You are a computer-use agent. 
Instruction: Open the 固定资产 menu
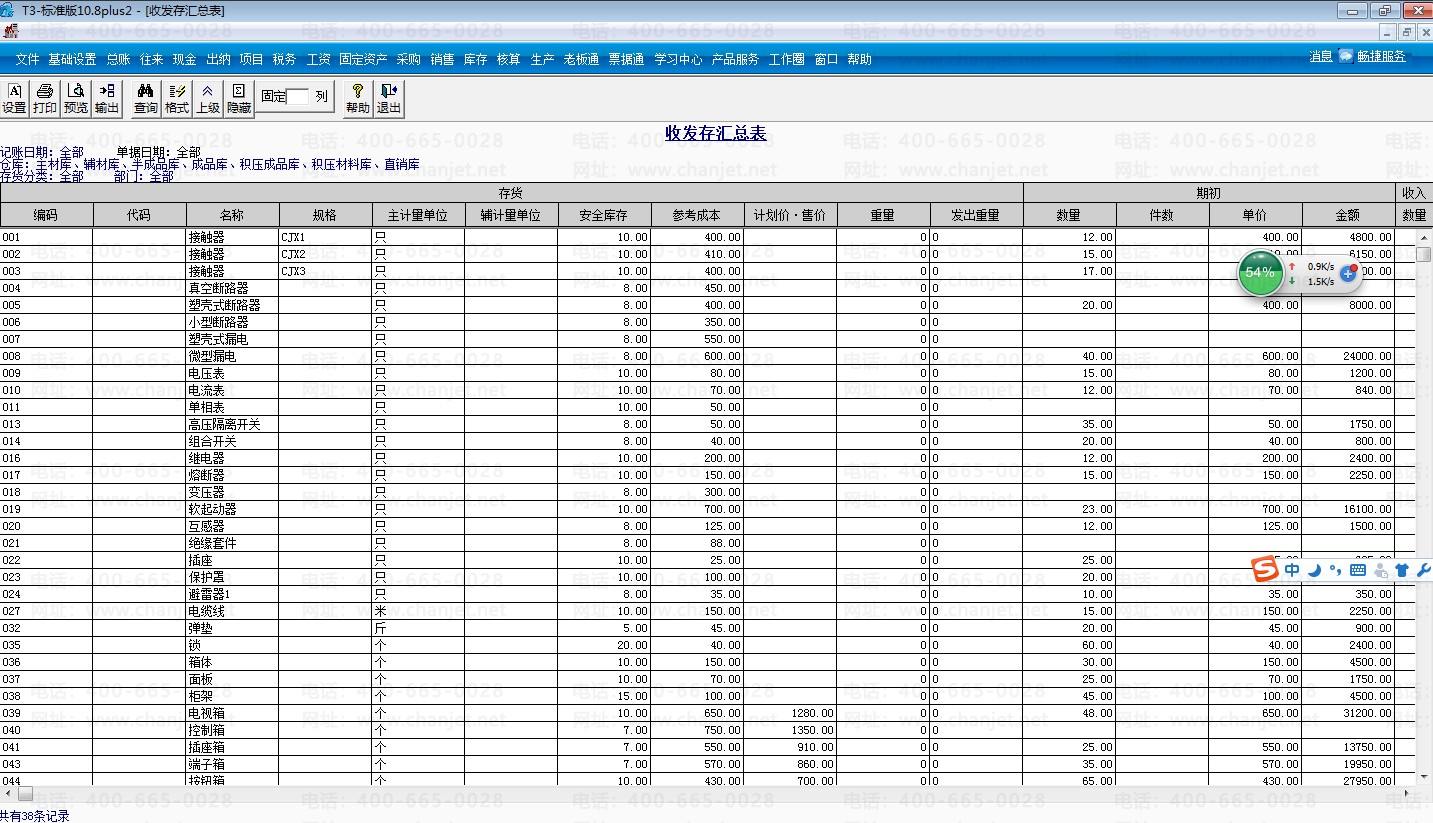point(363,59)
